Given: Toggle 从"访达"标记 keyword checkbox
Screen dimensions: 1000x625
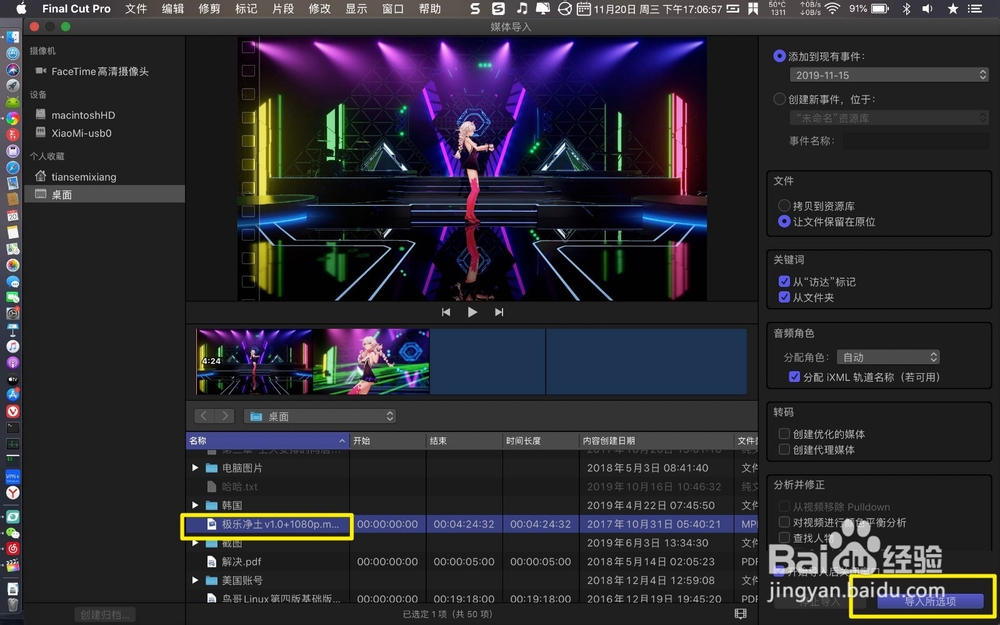Looking at the screenshot, I should pyautogui.click(x=784, y=281).
